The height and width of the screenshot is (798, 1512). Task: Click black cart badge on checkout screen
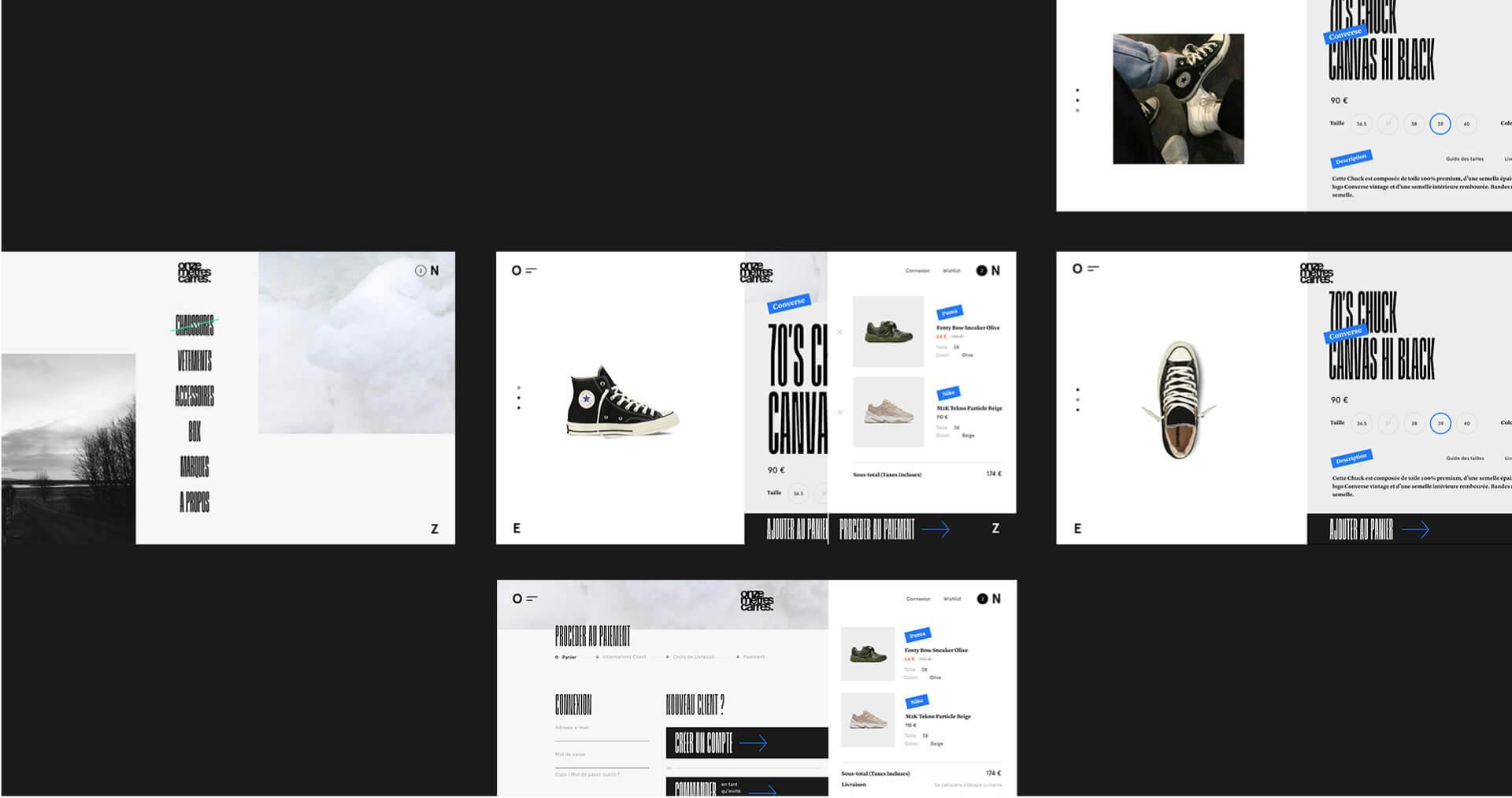point(982,599)
